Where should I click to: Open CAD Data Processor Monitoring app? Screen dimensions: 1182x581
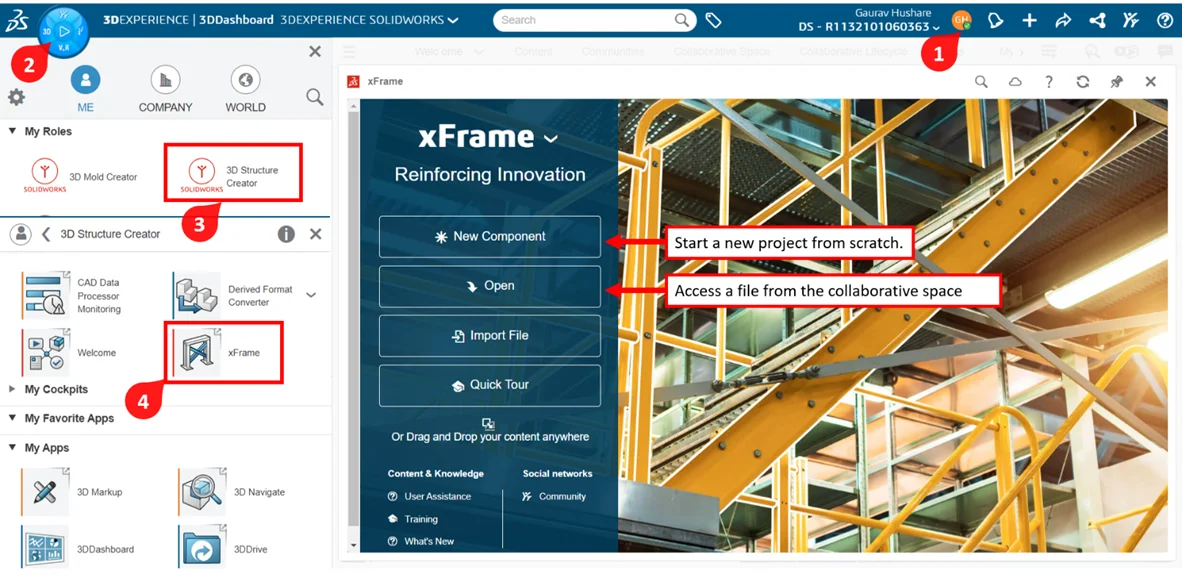click(x=74, y=295)
